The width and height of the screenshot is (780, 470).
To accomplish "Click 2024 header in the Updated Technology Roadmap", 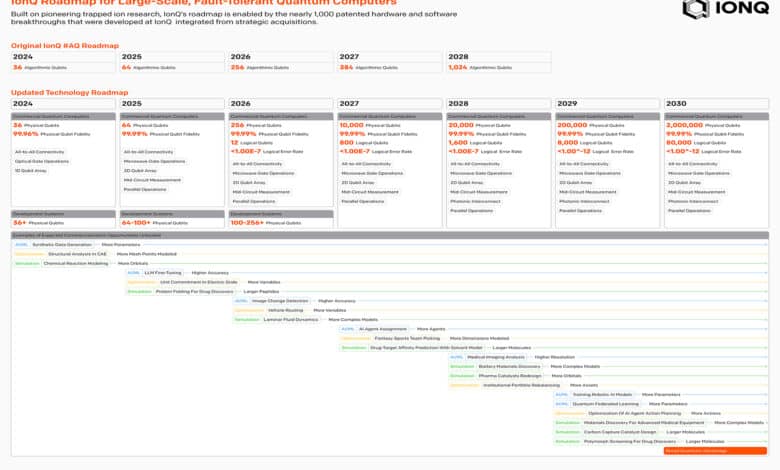I will point(63,103).
